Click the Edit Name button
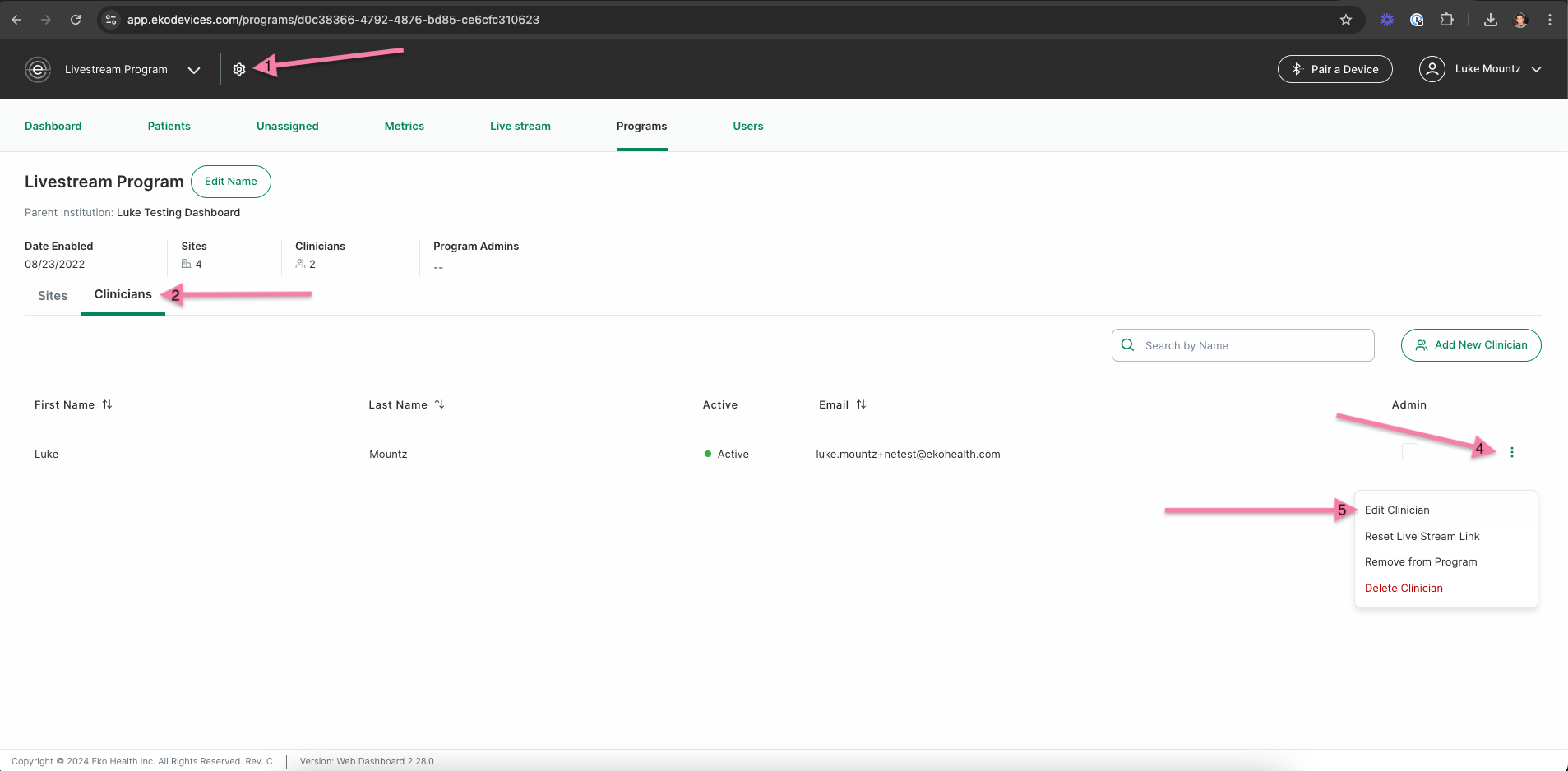Screen dimensions: 1568x771 point(231,182)
